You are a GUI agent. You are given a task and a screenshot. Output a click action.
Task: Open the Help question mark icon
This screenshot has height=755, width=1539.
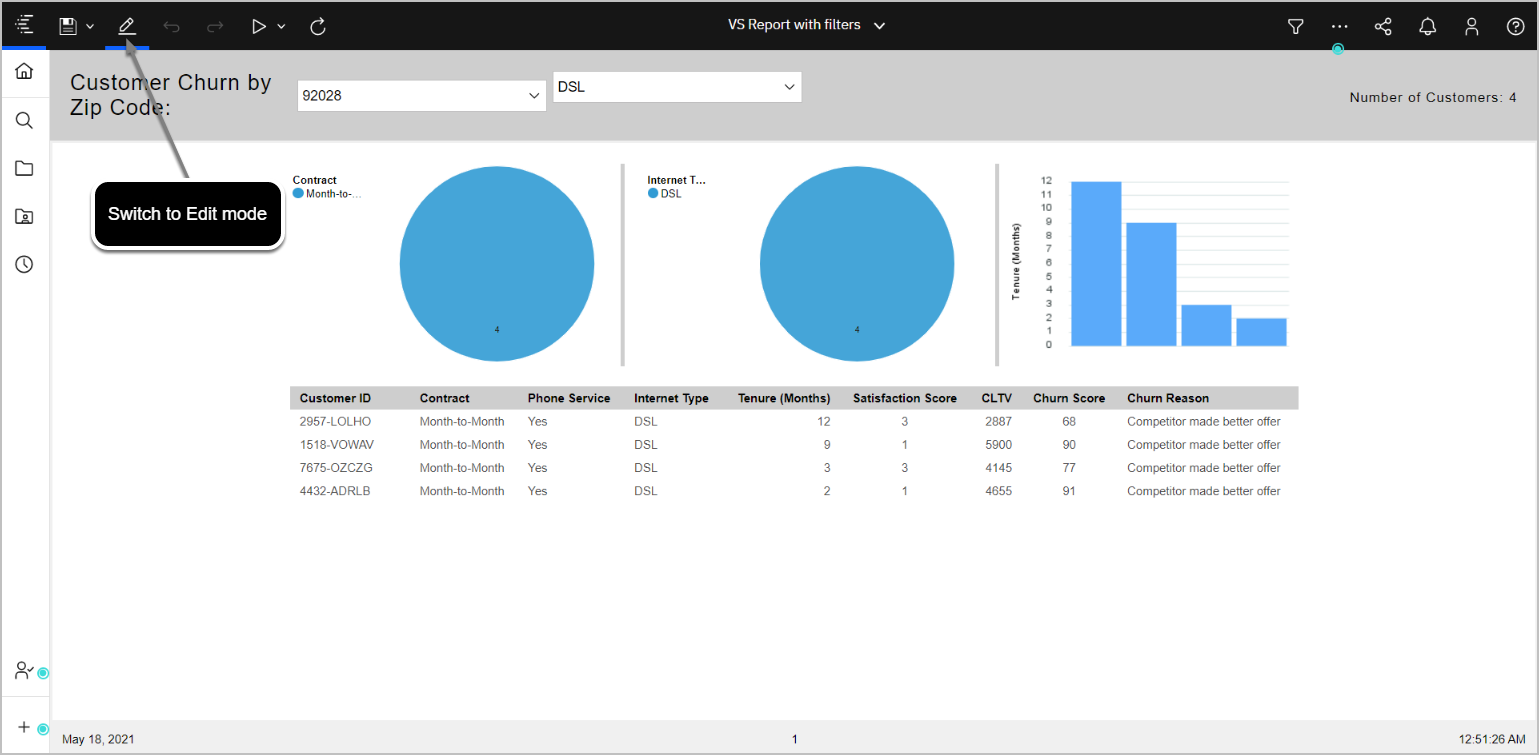tap(1515, 27)
